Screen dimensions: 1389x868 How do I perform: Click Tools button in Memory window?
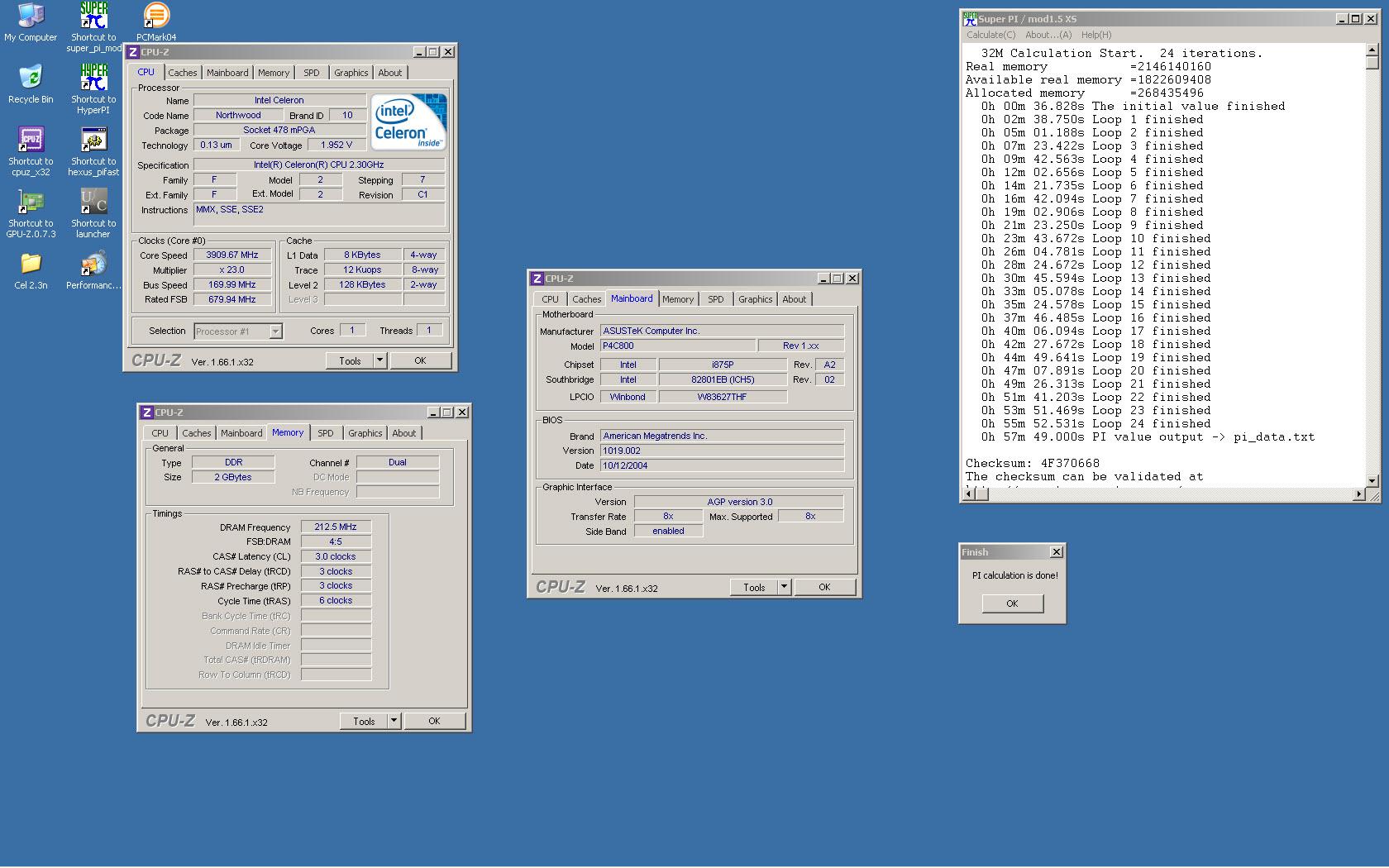click(x=364, y=721)
